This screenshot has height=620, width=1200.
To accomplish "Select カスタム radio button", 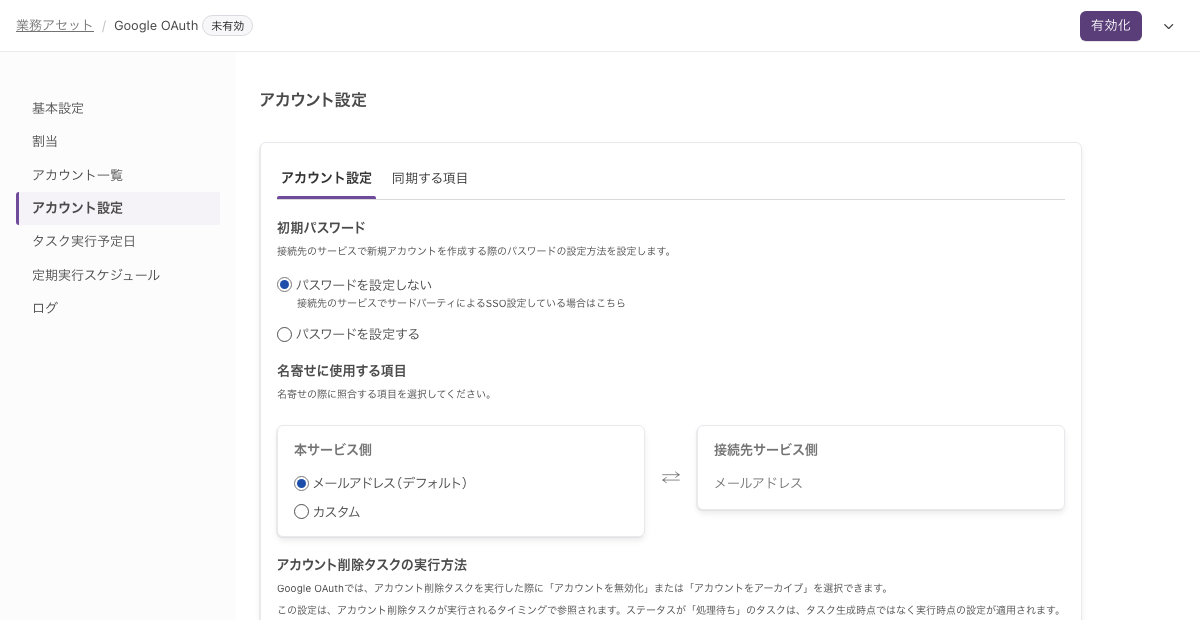I will tap(301, 512).
